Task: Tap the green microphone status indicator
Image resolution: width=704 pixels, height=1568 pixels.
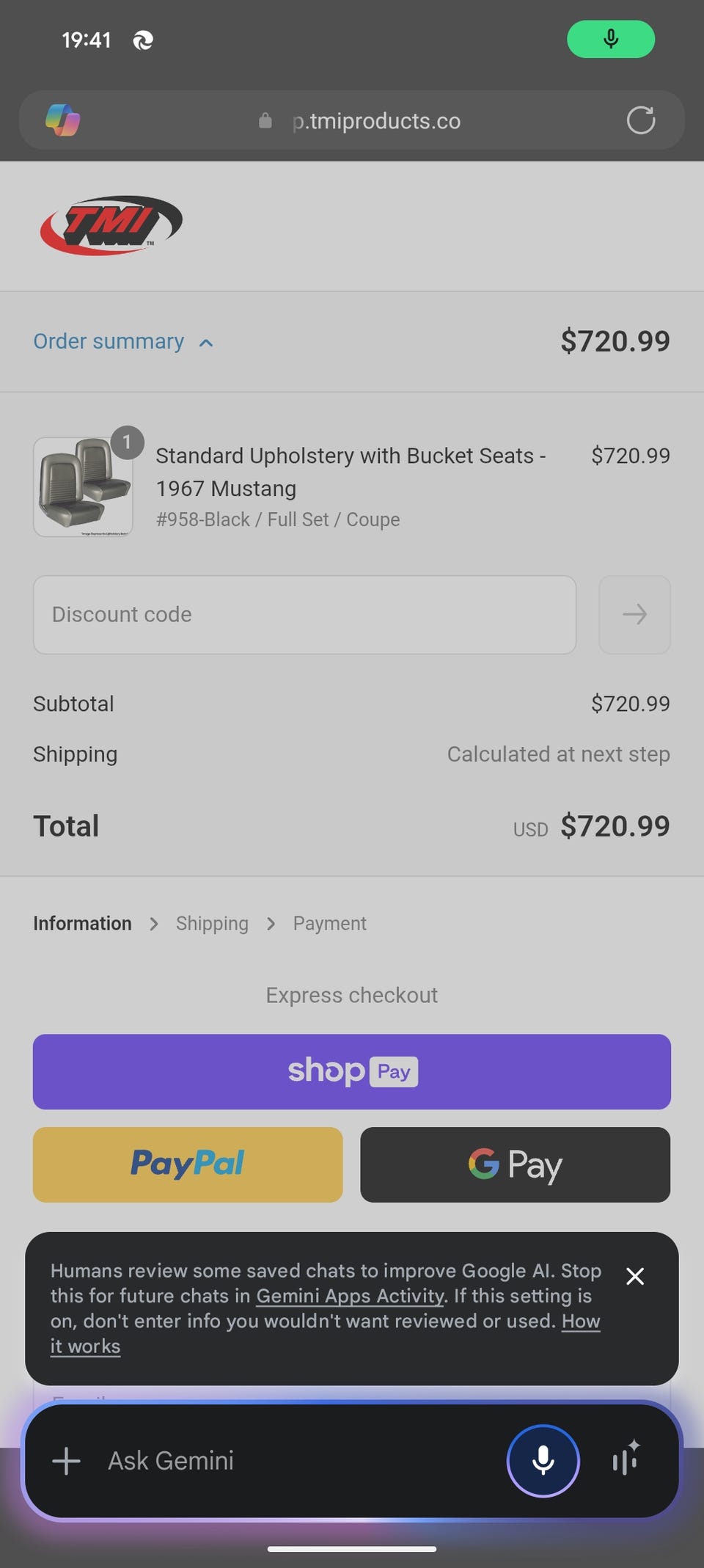Action: click(x=610, y=39)
